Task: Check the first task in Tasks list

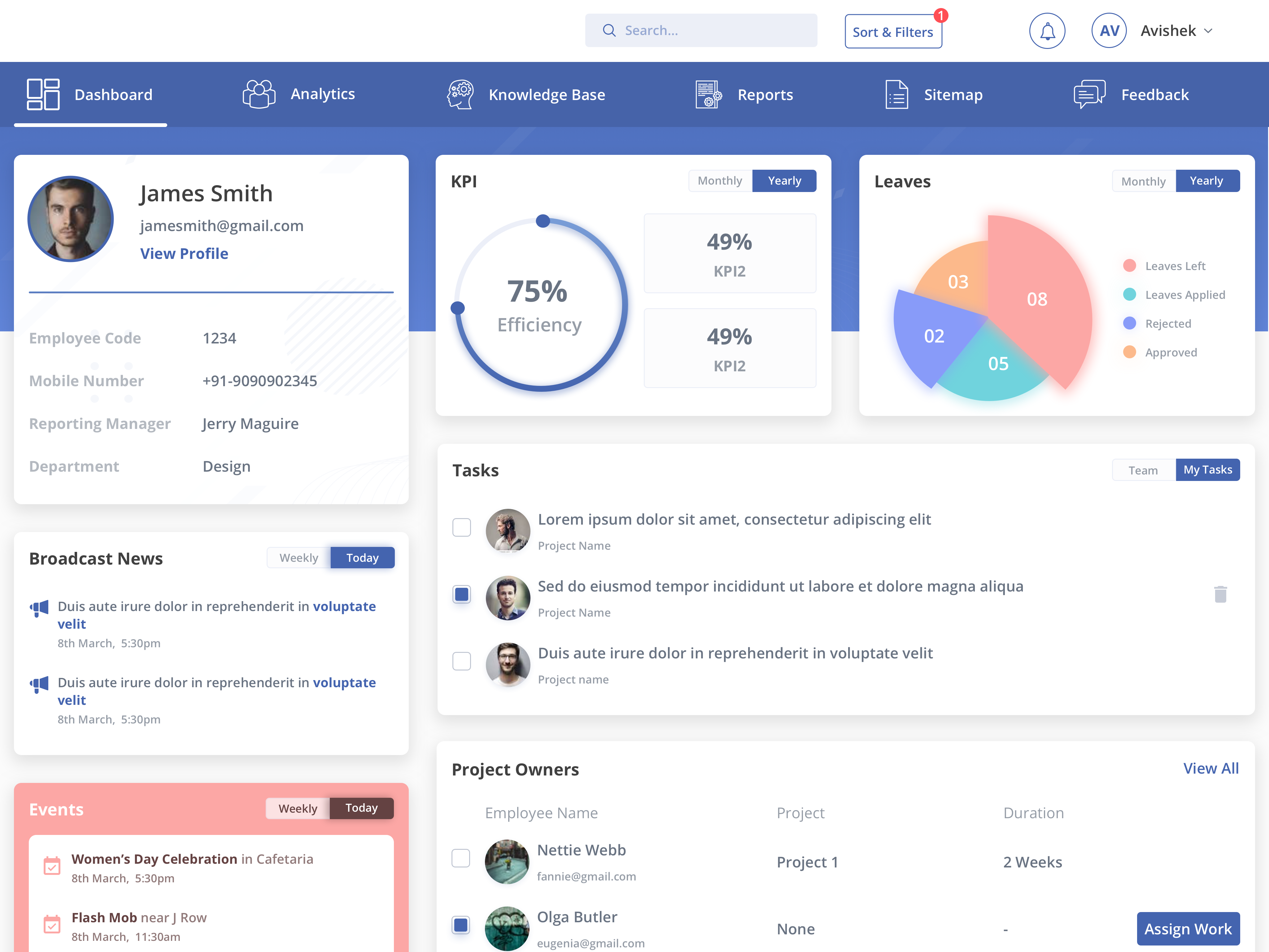Action: 461,527
